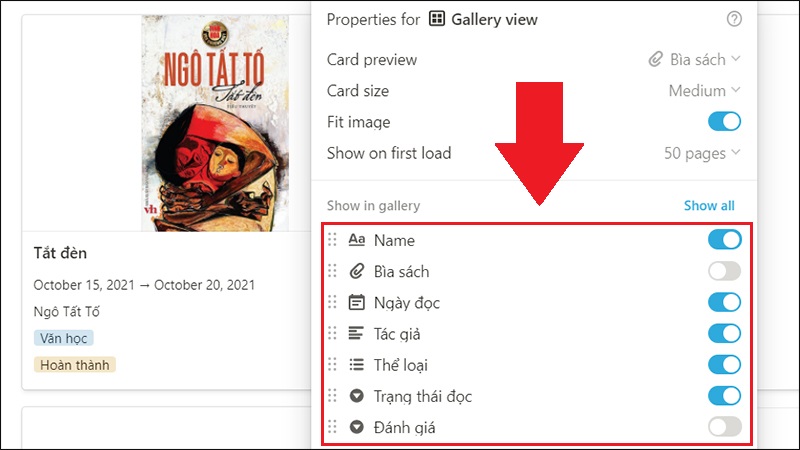Enable the Bìa sách property toggle

pyautogui.click(x=724, y=271)
